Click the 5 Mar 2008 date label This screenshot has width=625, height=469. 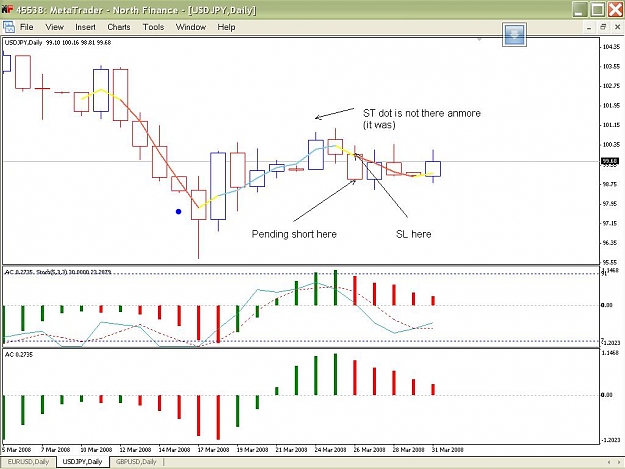pyautogui.click(x=16, y=450)
